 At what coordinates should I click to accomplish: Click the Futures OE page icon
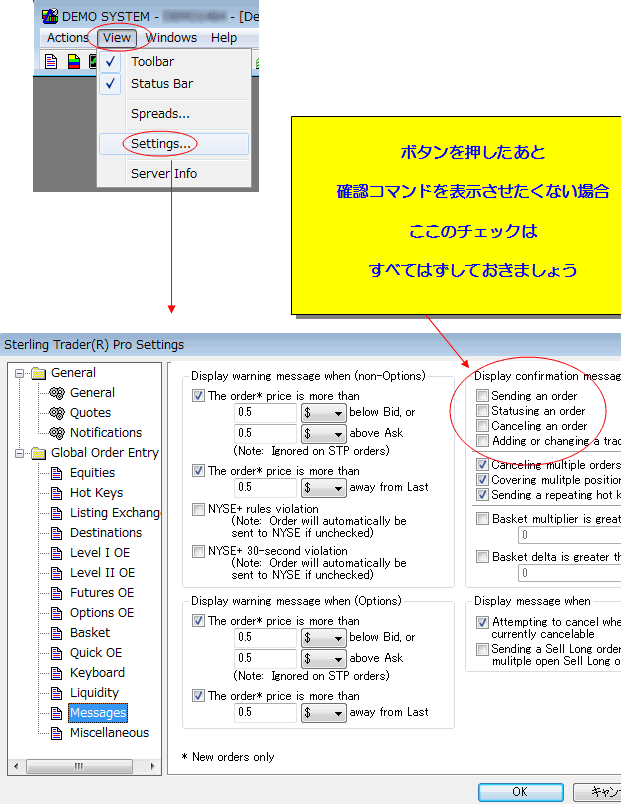pos(57,593)
